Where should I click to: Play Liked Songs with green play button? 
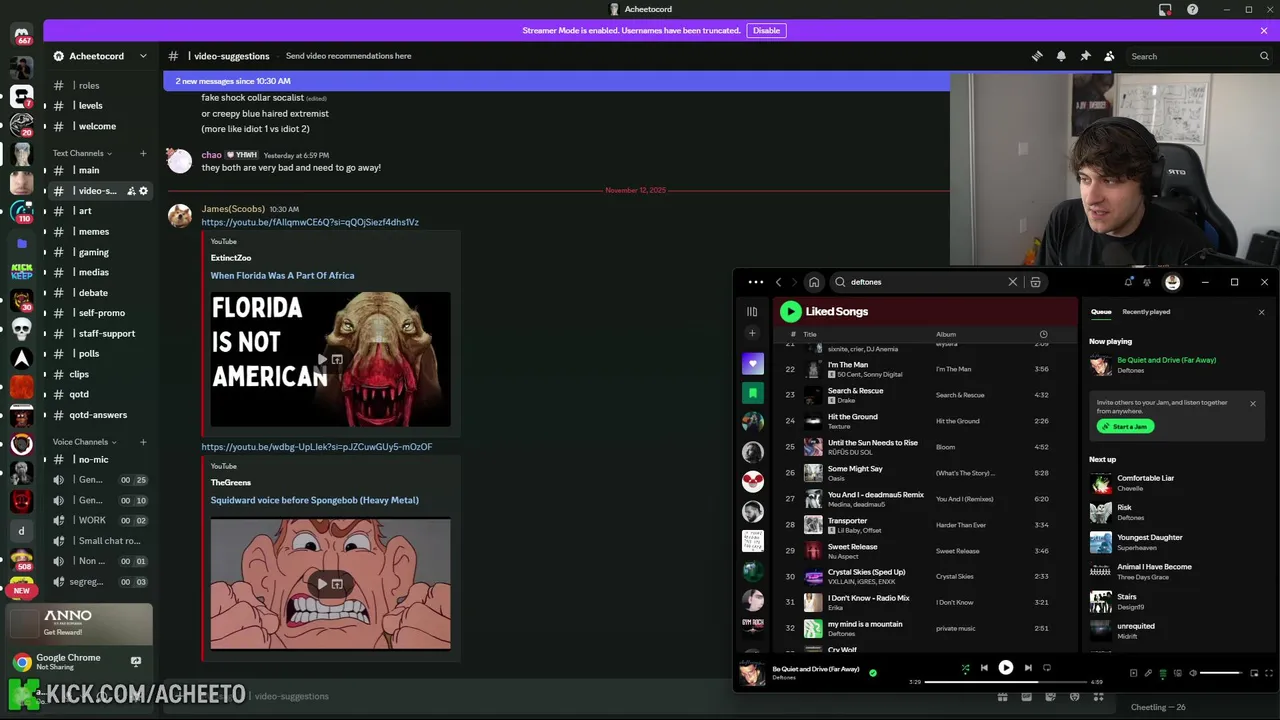(x=790, y=311)
